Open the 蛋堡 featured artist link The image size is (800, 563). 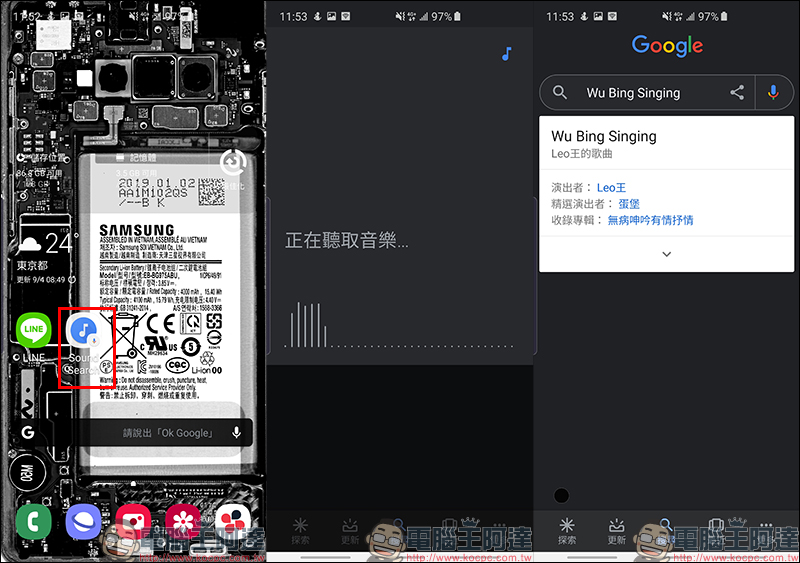pos(629,204)
